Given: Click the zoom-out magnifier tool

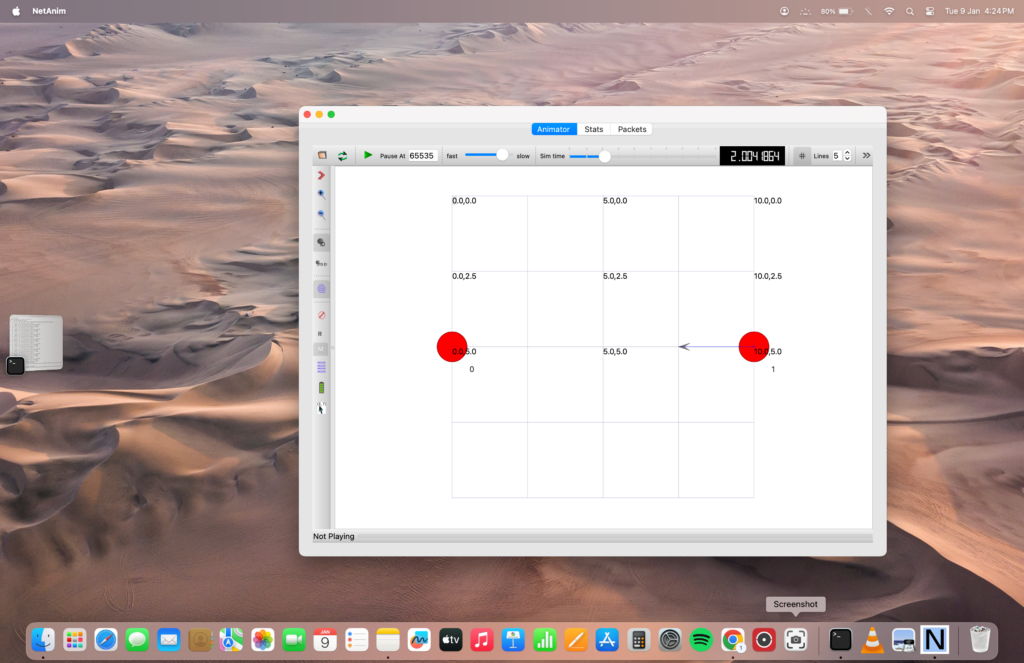Looking at the screenshot, I should click(x=321, y=215).
